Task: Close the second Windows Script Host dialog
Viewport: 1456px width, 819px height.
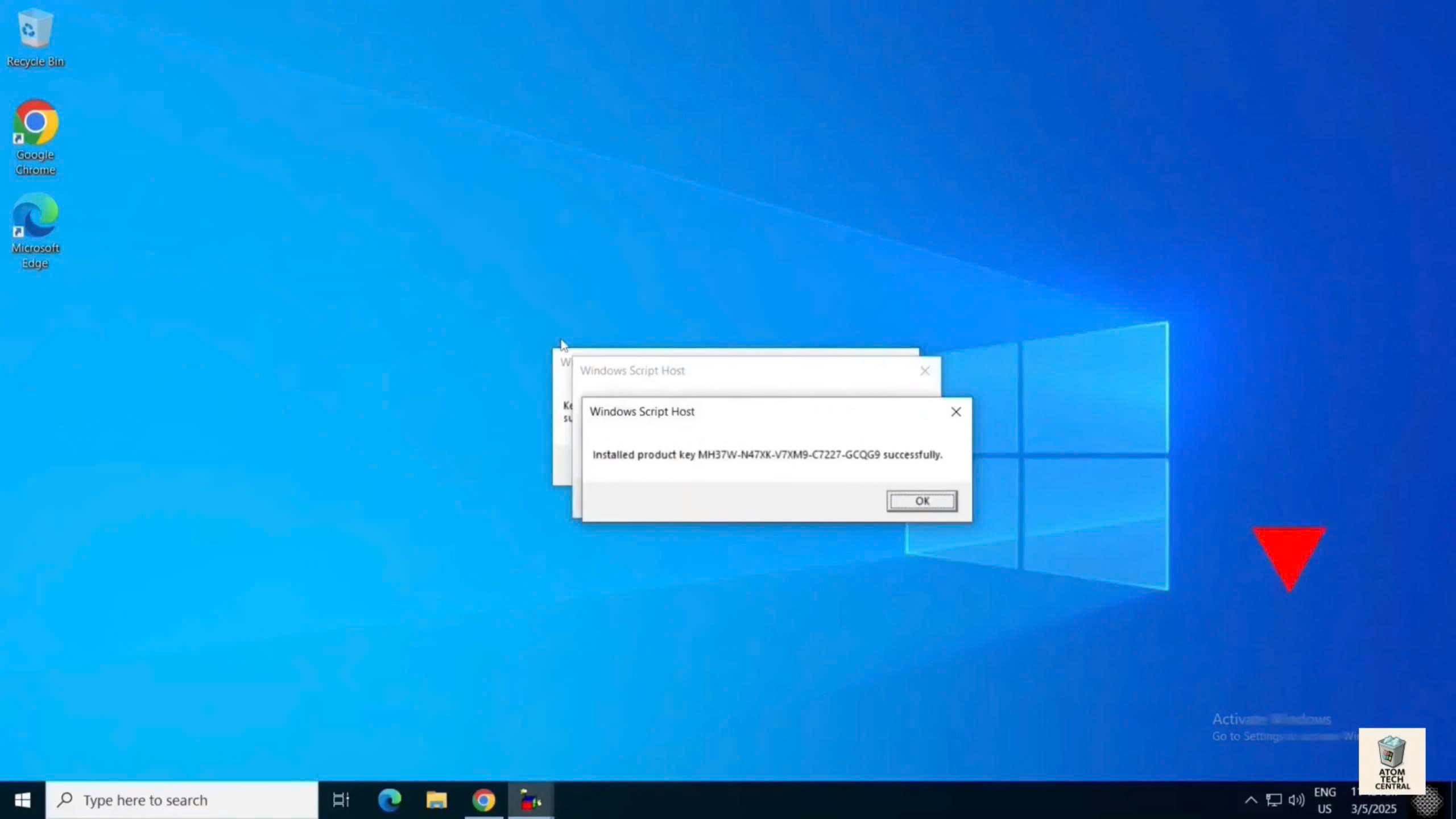Action: (x=925, y=371)
